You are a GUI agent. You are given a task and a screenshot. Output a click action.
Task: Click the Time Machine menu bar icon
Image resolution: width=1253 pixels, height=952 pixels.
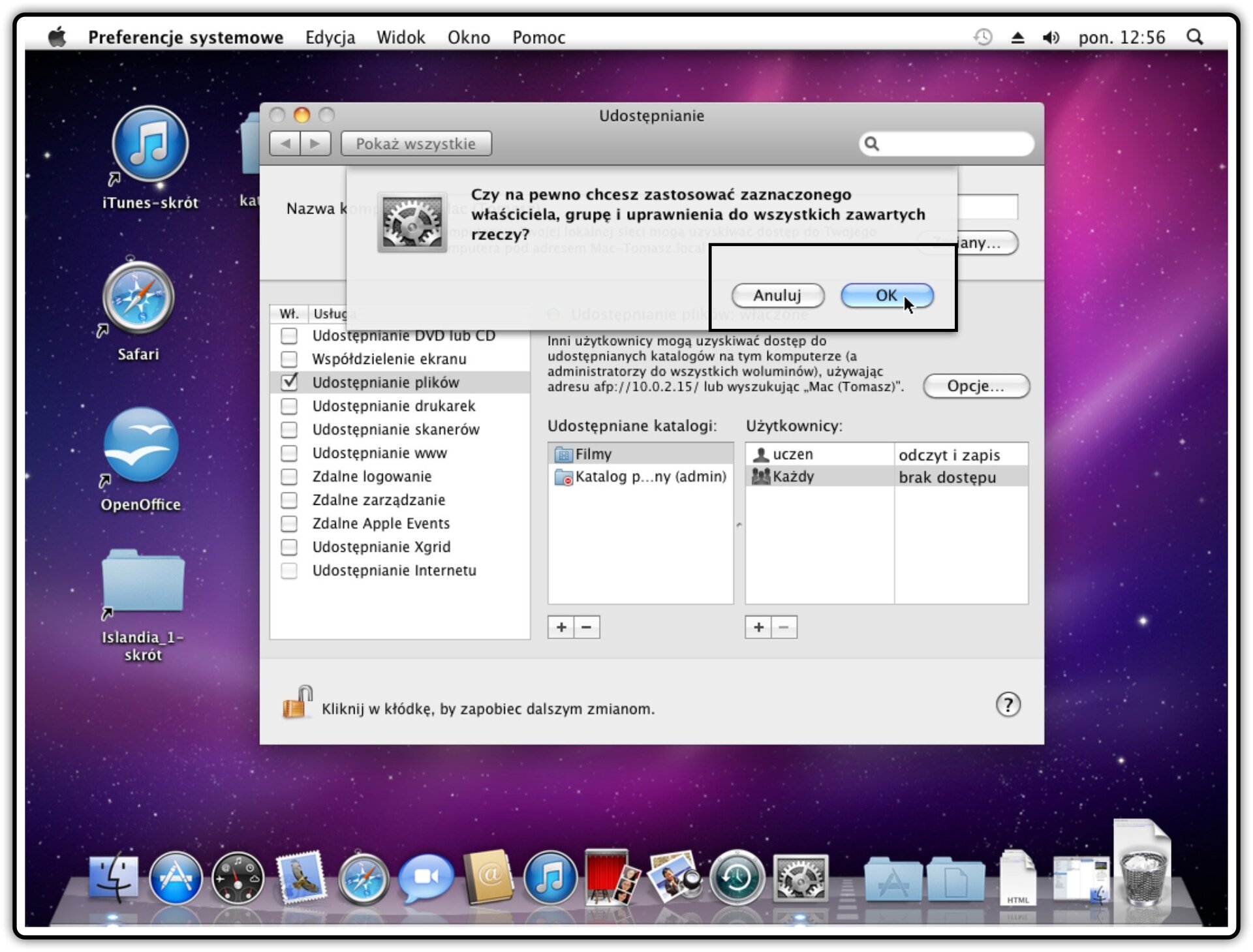pyautogui.click(x=983, y=37)
